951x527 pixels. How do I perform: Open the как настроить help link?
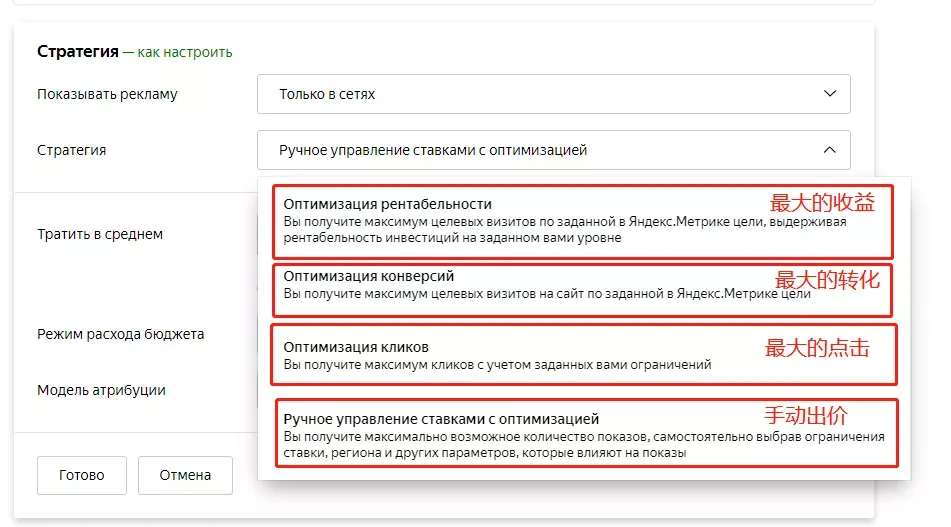click(184, 52)
